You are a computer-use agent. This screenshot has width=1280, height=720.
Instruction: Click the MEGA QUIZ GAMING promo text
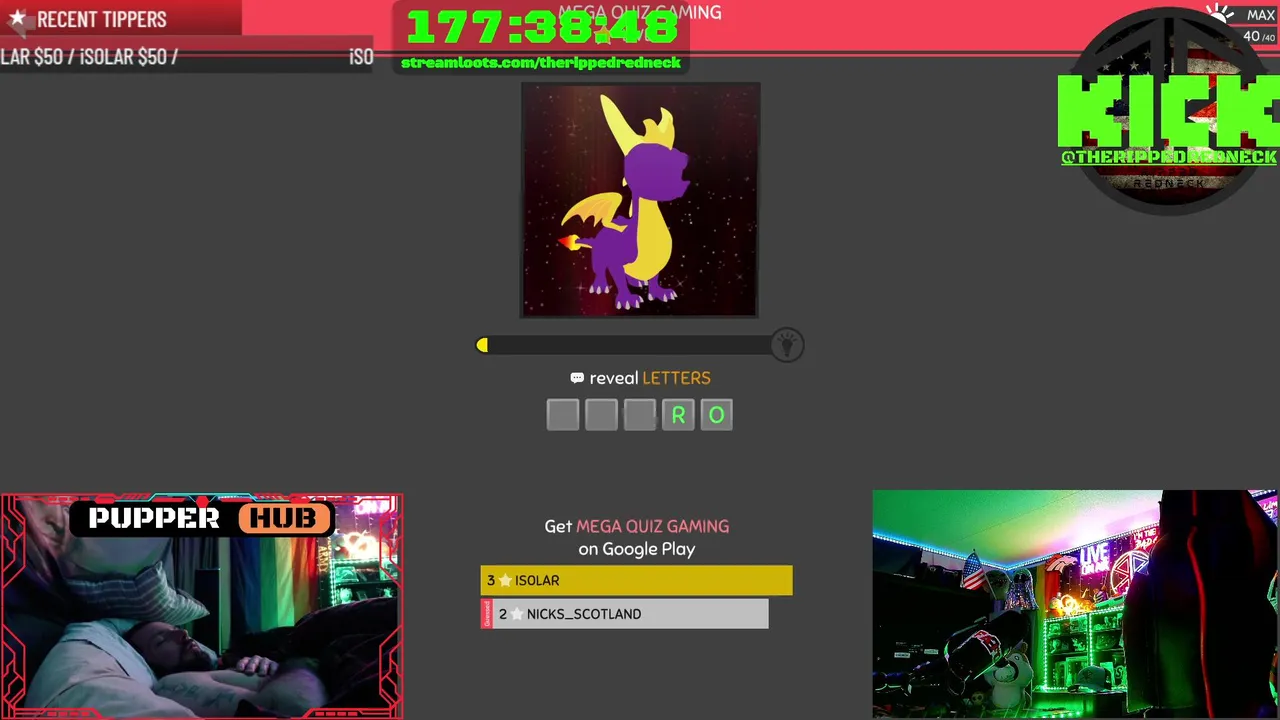pyautogui.click(x=652, y=526)
